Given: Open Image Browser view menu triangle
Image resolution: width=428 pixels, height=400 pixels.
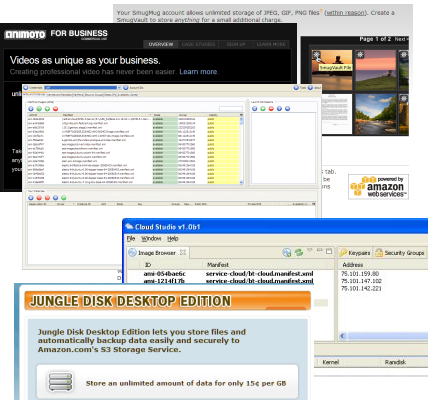Looking at the screenshot, I should tap(310, 250).
